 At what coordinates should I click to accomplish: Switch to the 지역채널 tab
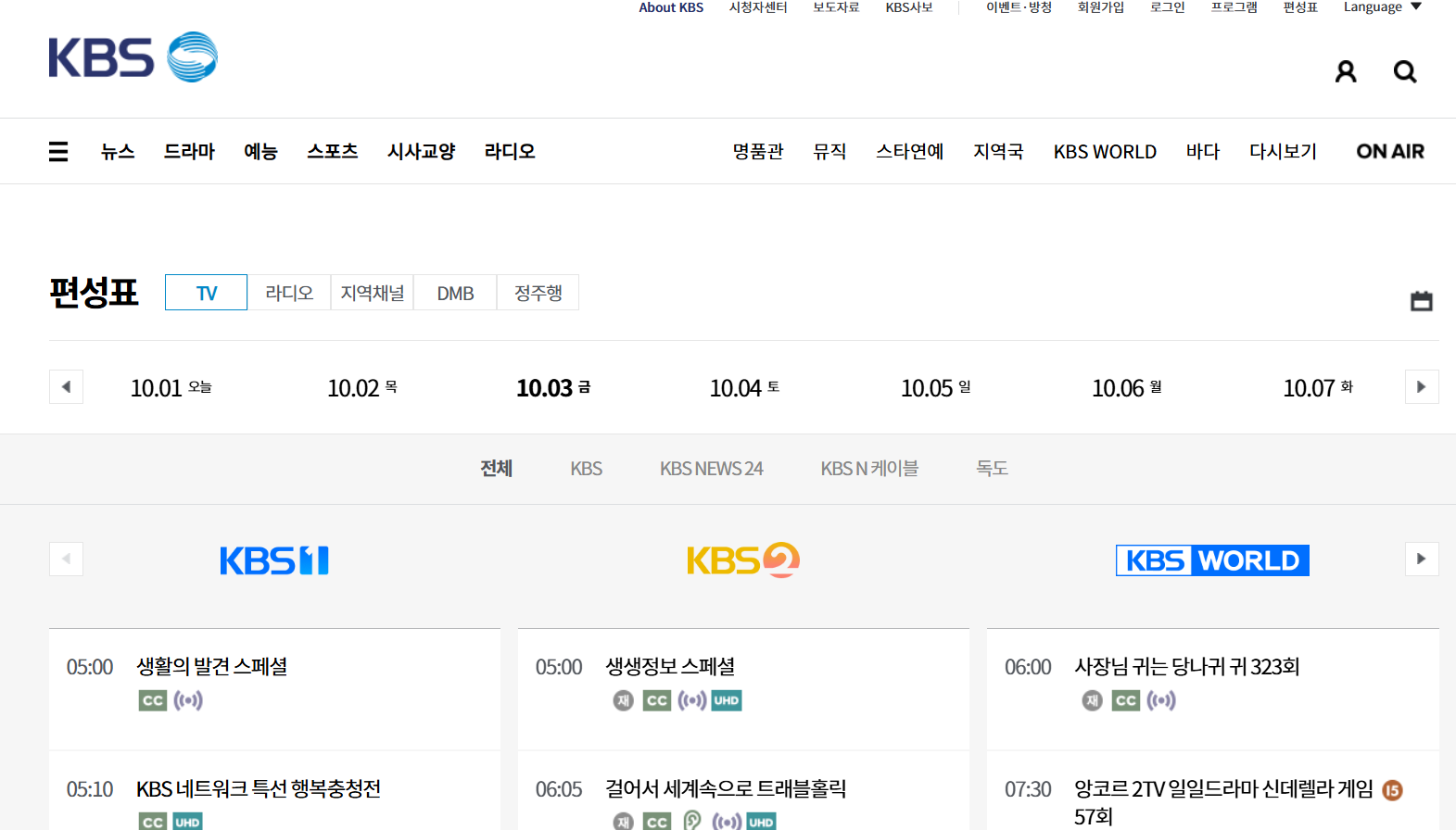373,293
